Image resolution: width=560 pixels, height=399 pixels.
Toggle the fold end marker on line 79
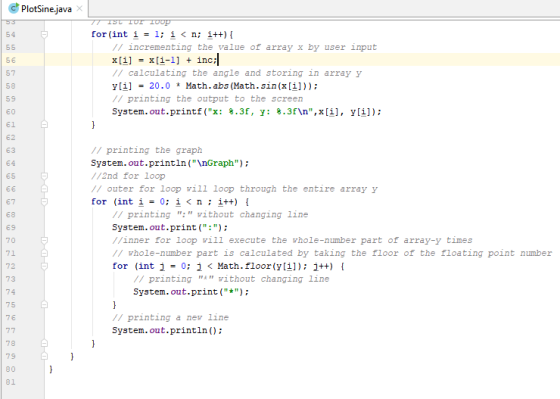(44, 356)
